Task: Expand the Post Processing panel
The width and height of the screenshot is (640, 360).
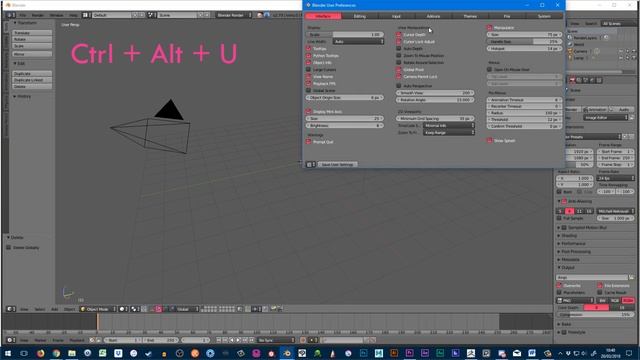Action: [x=576, y=251]
